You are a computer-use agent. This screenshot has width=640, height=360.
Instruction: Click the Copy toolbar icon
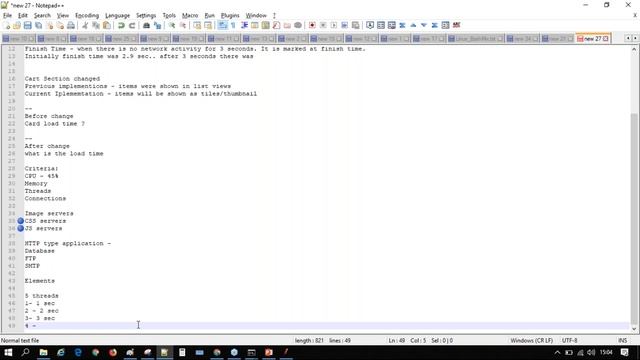[96, 25]
